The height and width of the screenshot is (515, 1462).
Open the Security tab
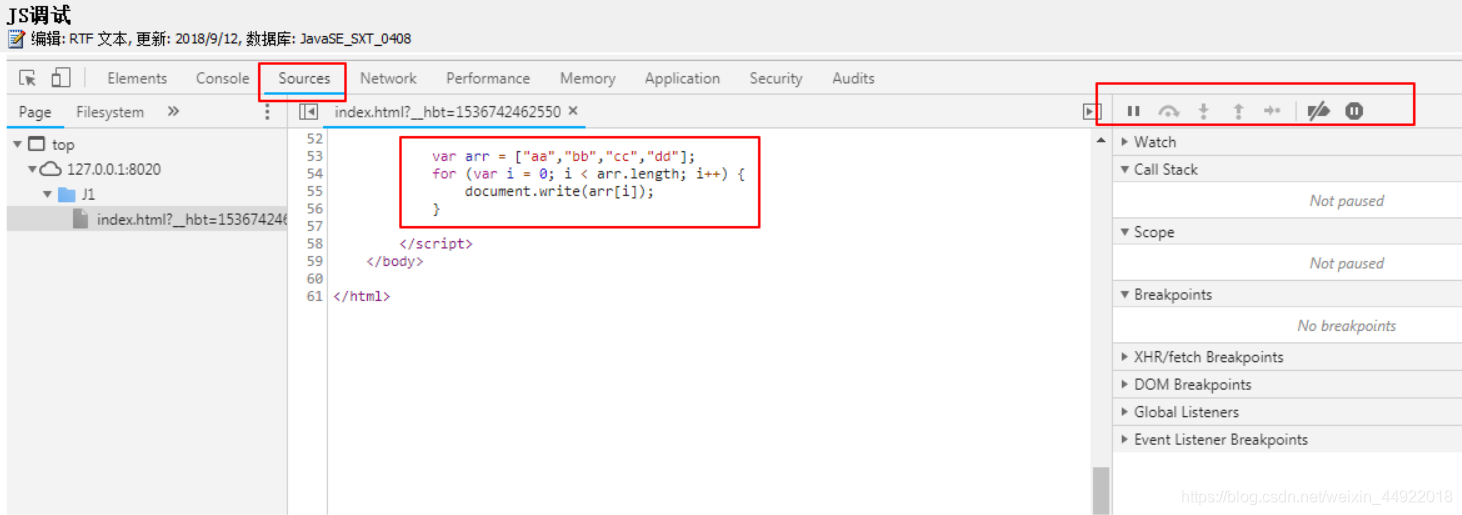pyautogui.click(x=776, y=78)
